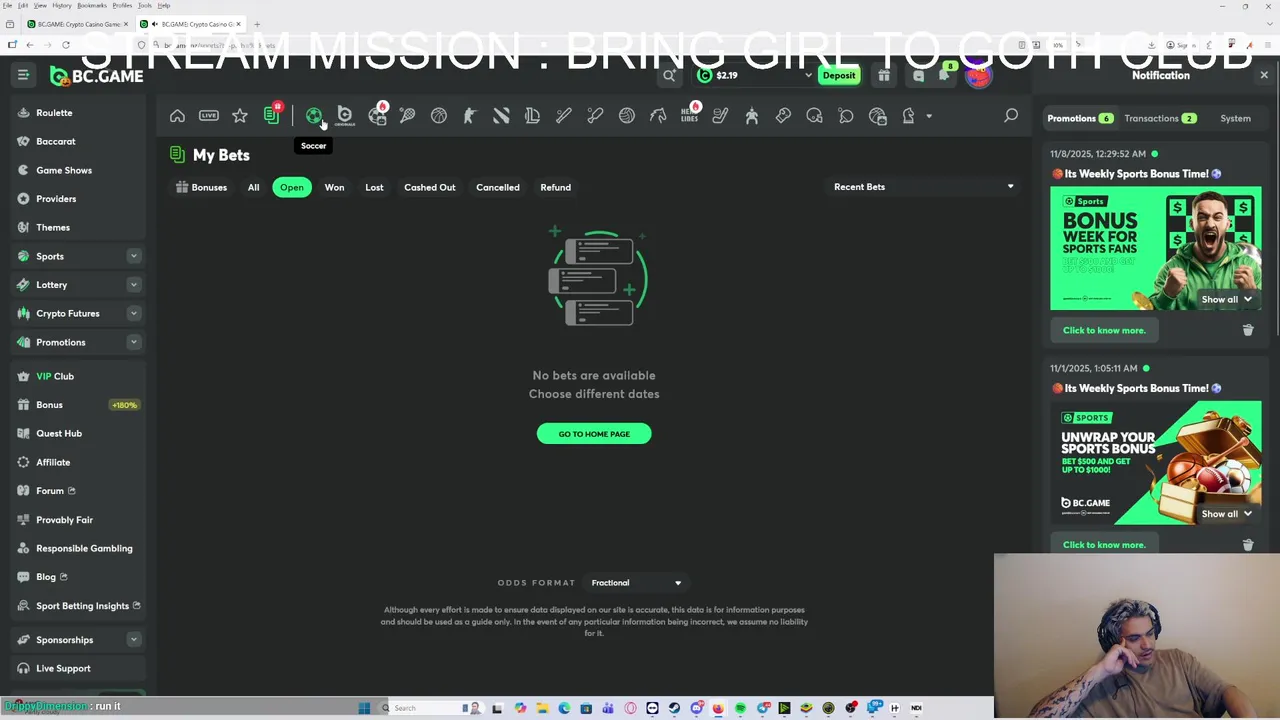Expand more sports dropdown arrow

pyautogui.click(x=929, y=116)
